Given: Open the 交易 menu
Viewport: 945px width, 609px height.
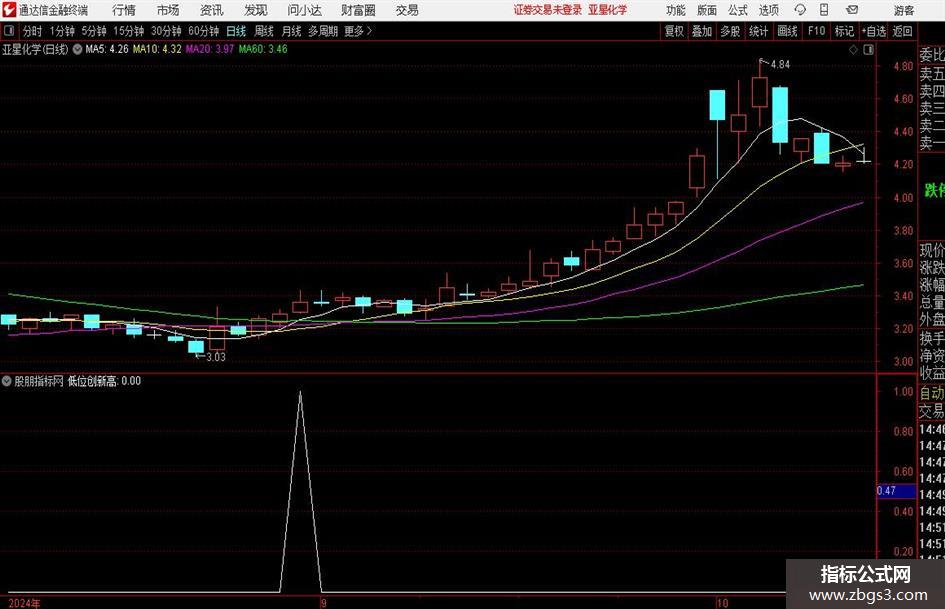Looking at the screenshot, I should 407,10.
